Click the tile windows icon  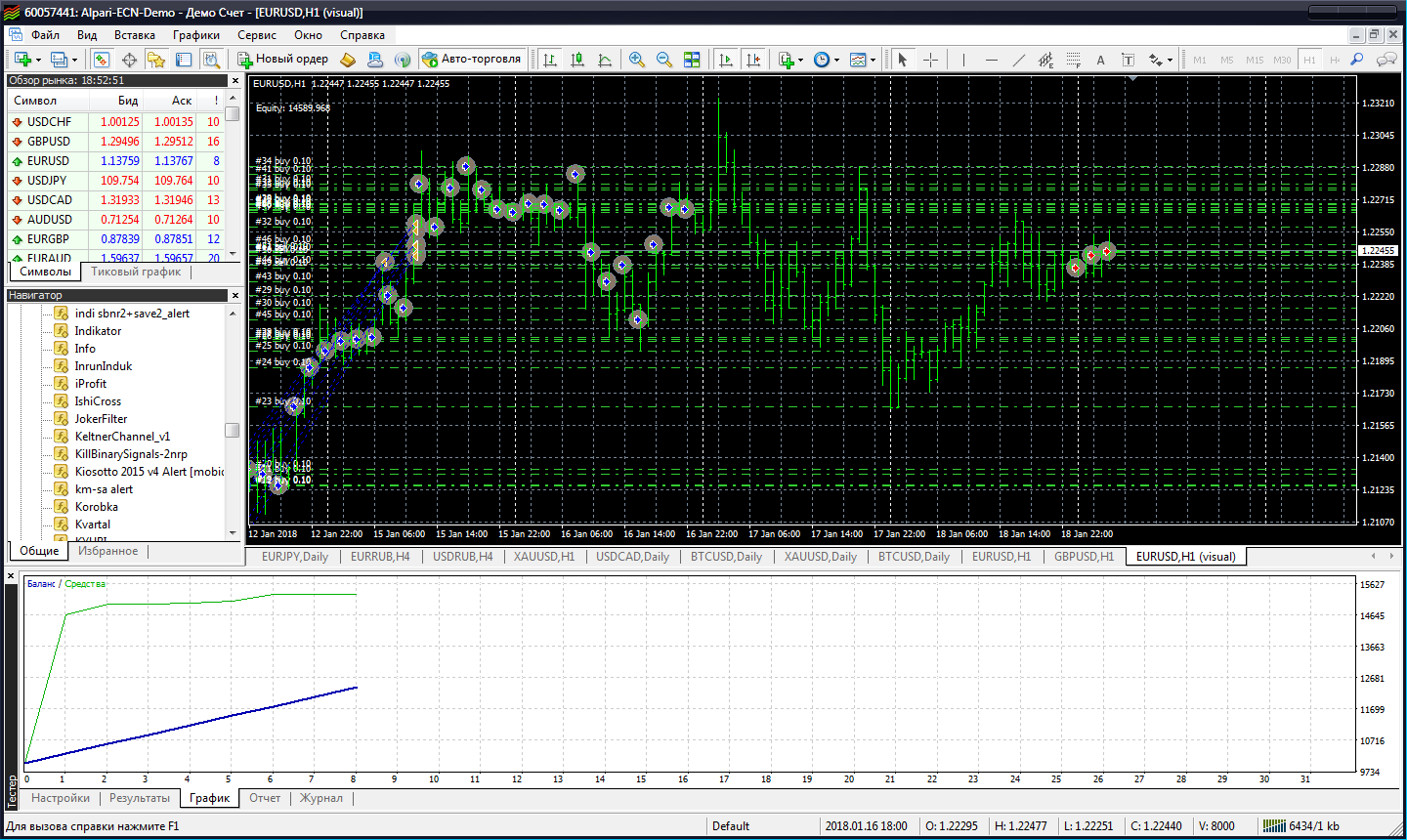(x=692, y=60)
